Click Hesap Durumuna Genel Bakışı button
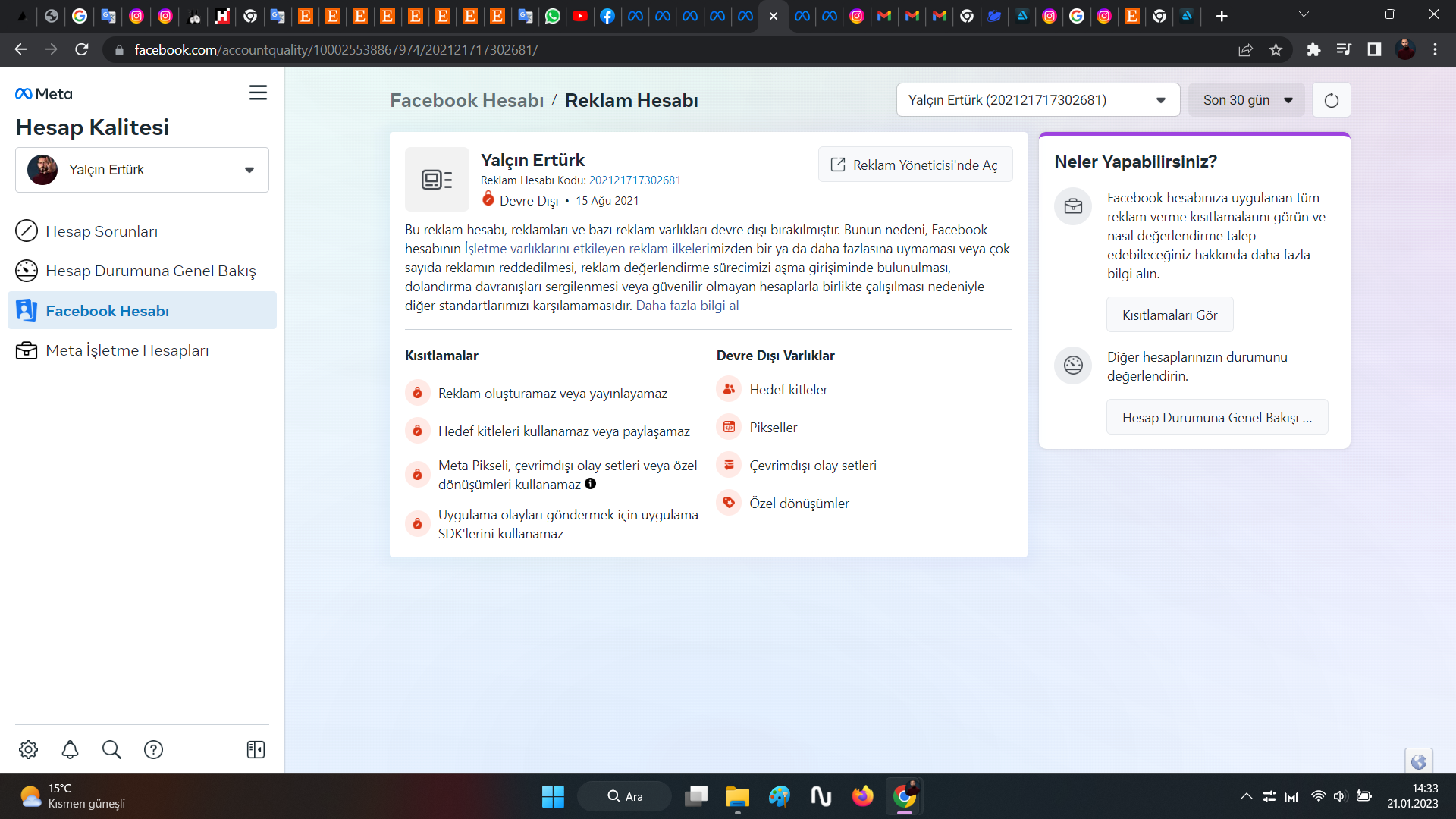 [1217, 417]
